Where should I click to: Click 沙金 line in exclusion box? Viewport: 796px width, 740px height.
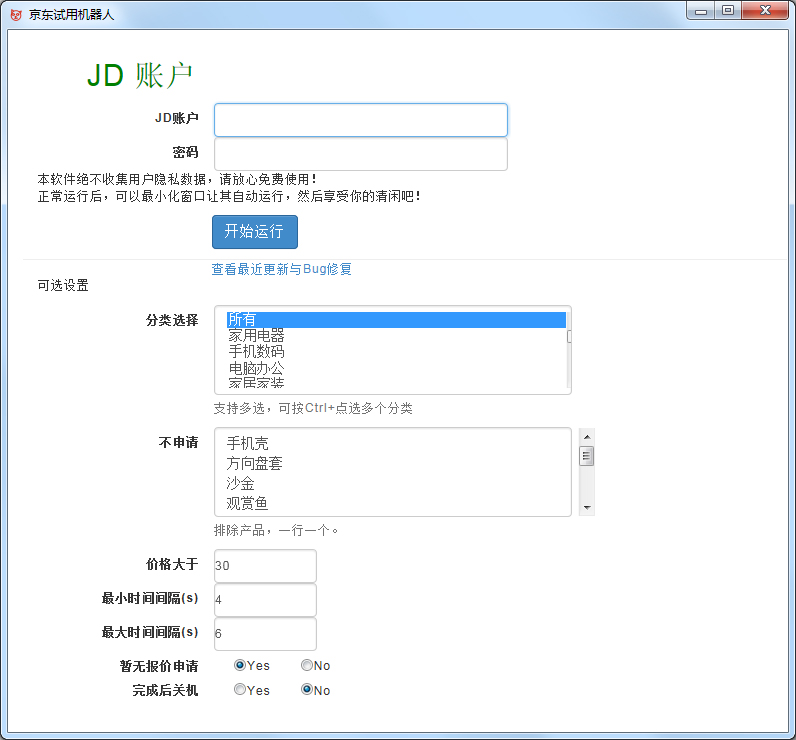click(x=240, y=483)
